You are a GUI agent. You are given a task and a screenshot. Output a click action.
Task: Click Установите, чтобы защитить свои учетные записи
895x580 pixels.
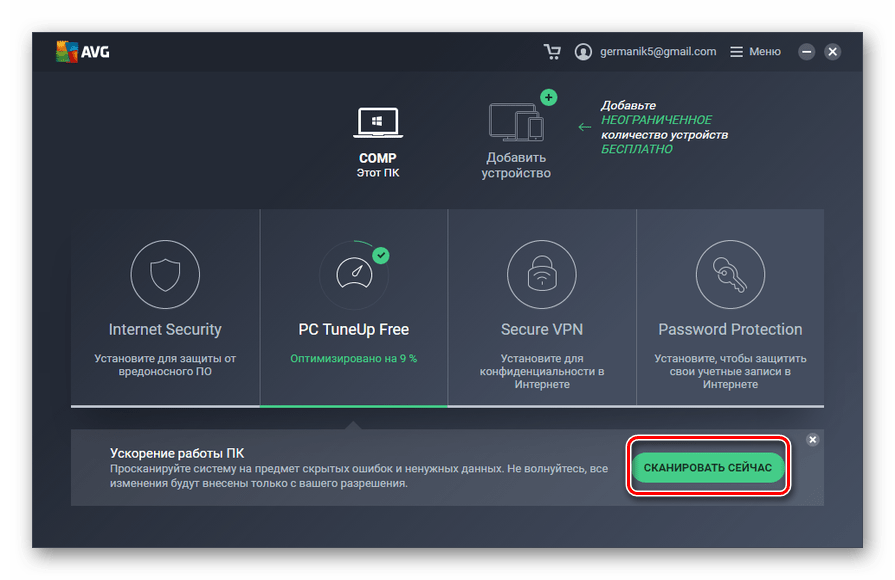click(x=730, y=371)
